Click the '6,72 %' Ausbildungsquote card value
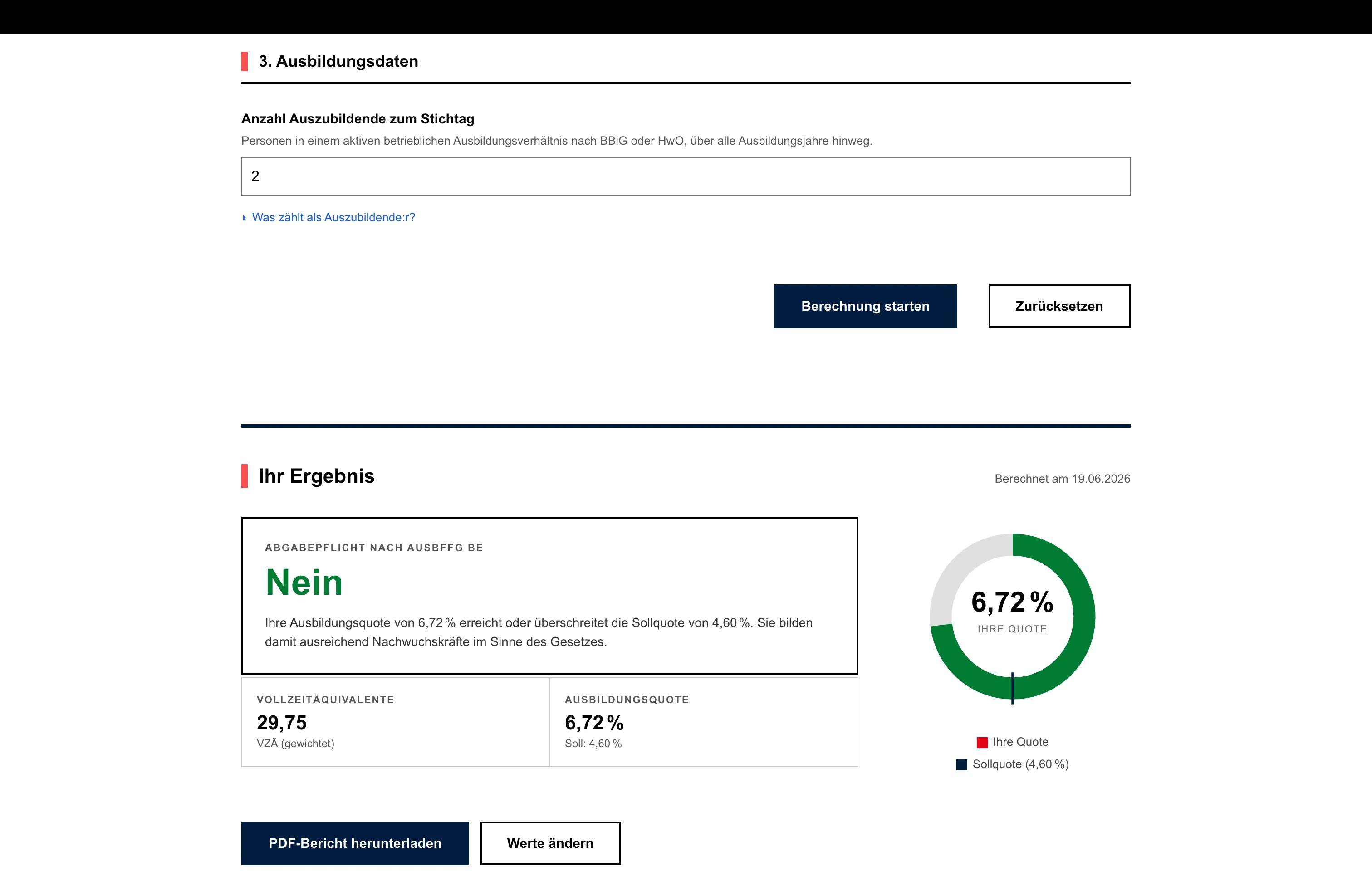This screenshot has width=1372, height=891. coord(594,723)
